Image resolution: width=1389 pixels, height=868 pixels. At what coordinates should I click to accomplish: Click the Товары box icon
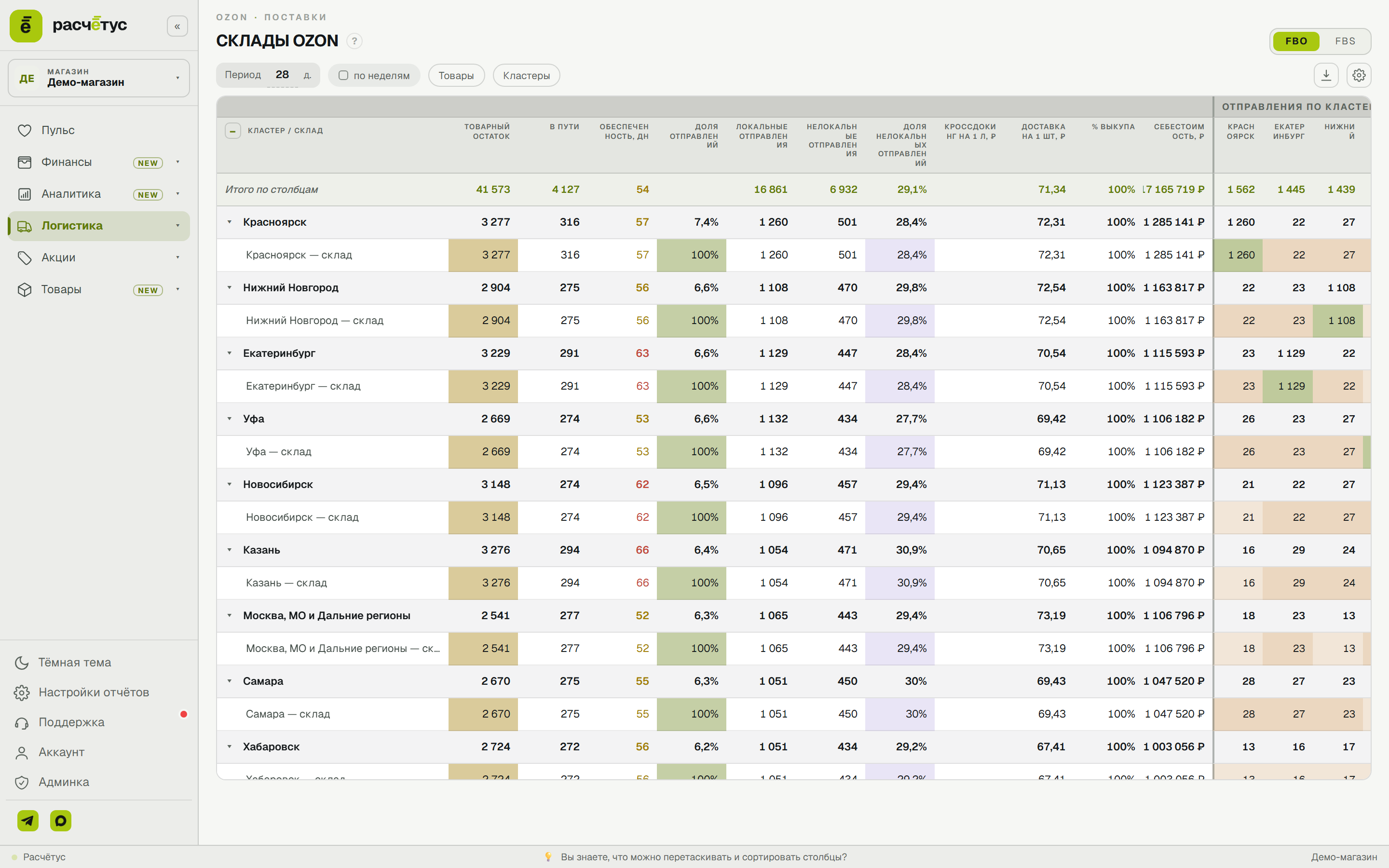tap(24, 289)
